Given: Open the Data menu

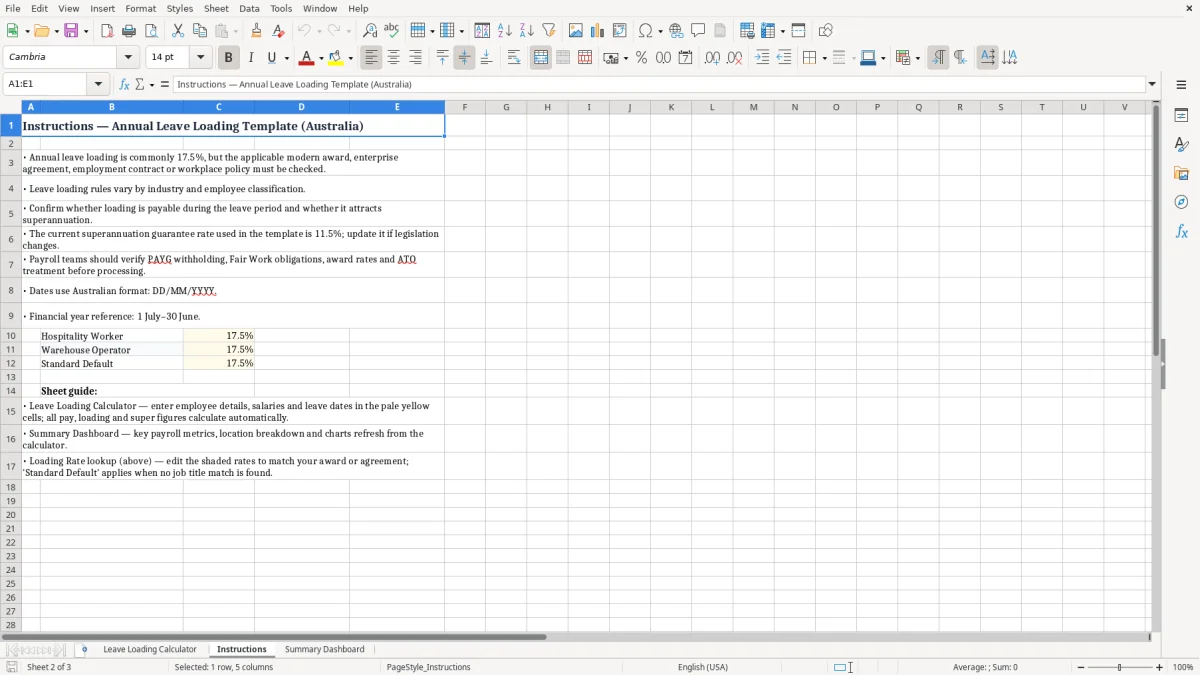Looking at the screenshot, I should (249, 8).
